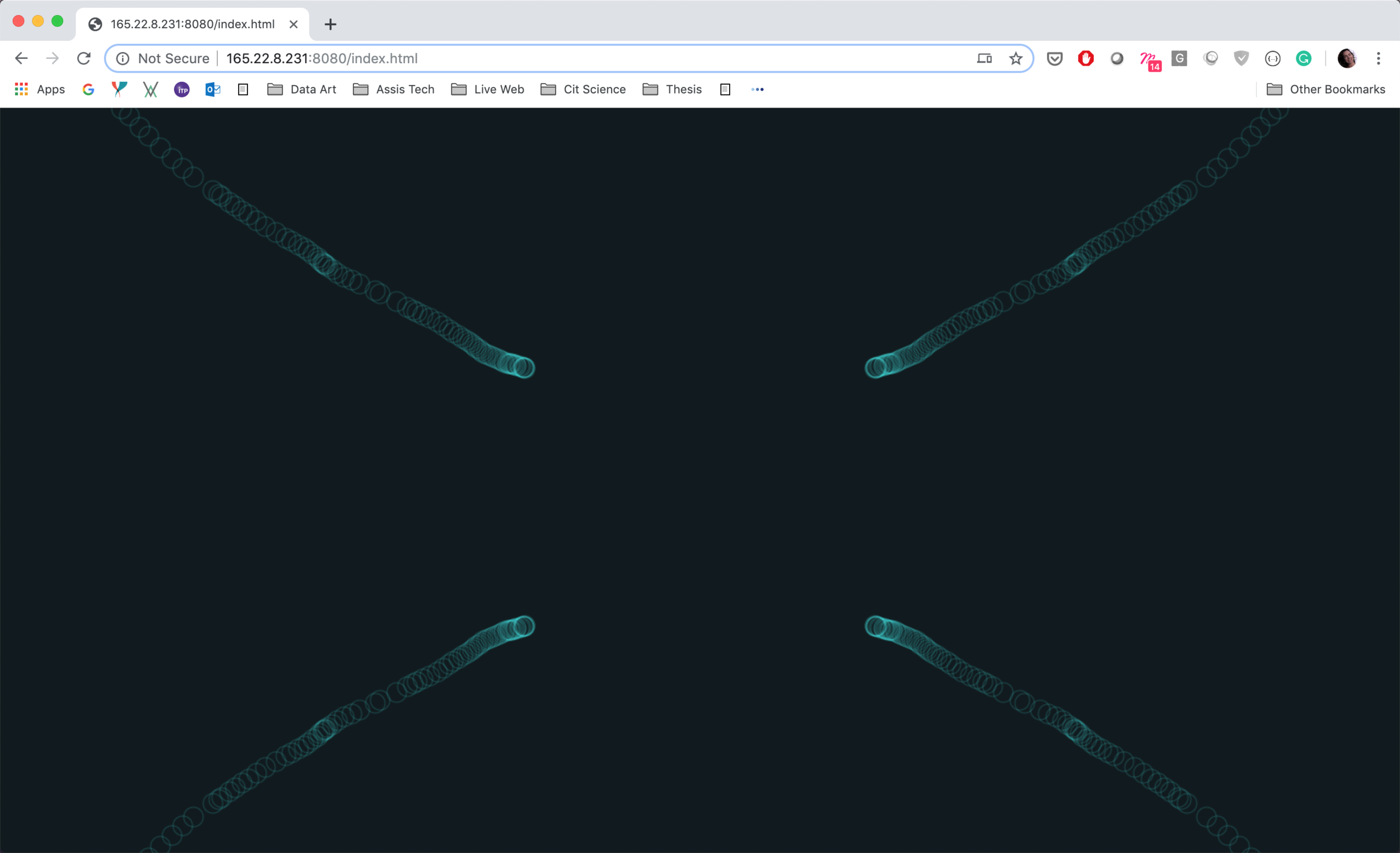Viewport: 1400px width, 853px height.
Task: Click the Not Secure site info indicator
Action: point(162,59)
